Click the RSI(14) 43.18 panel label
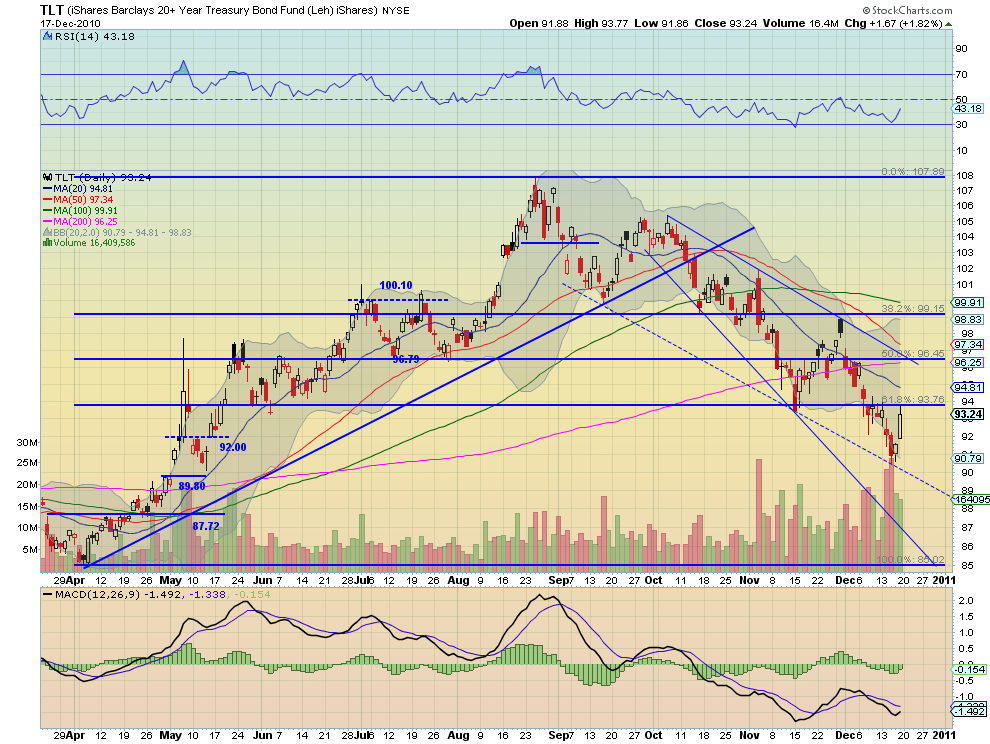 (x=95, y=37)
